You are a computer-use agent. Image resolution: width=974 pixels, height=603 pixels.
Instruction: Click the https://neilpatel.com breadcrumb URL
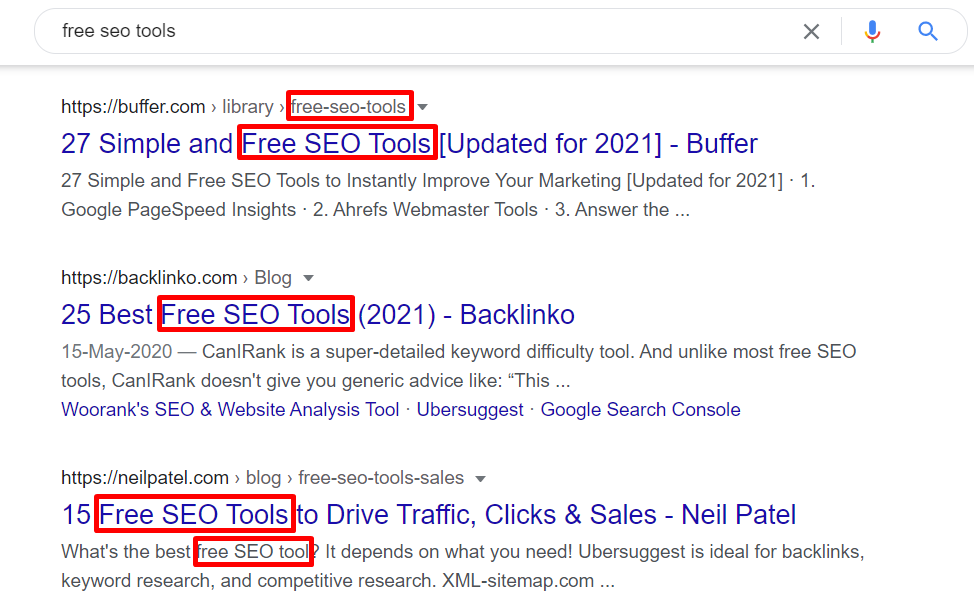145,478
